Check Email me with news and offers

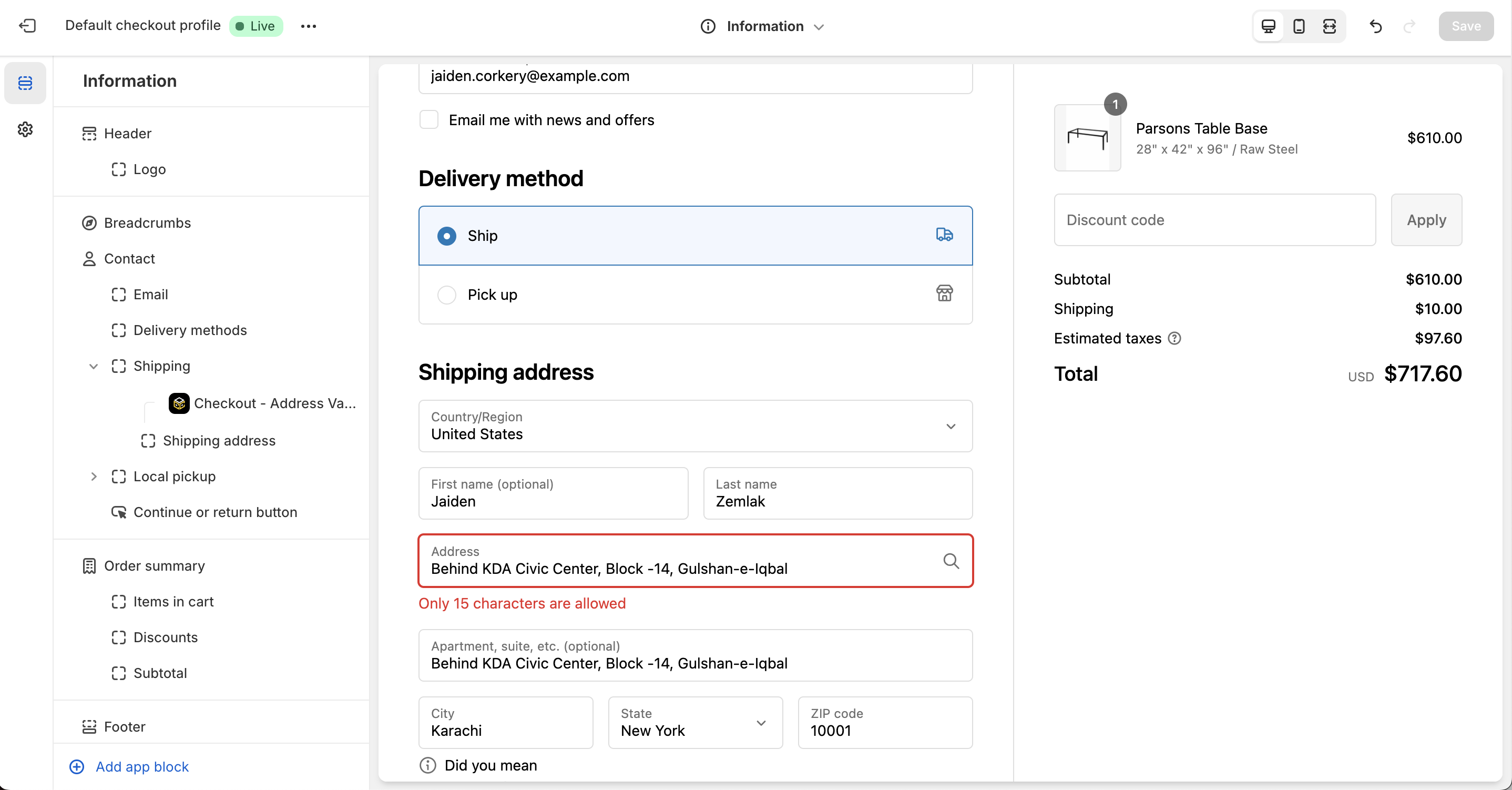tap(429, 120)
